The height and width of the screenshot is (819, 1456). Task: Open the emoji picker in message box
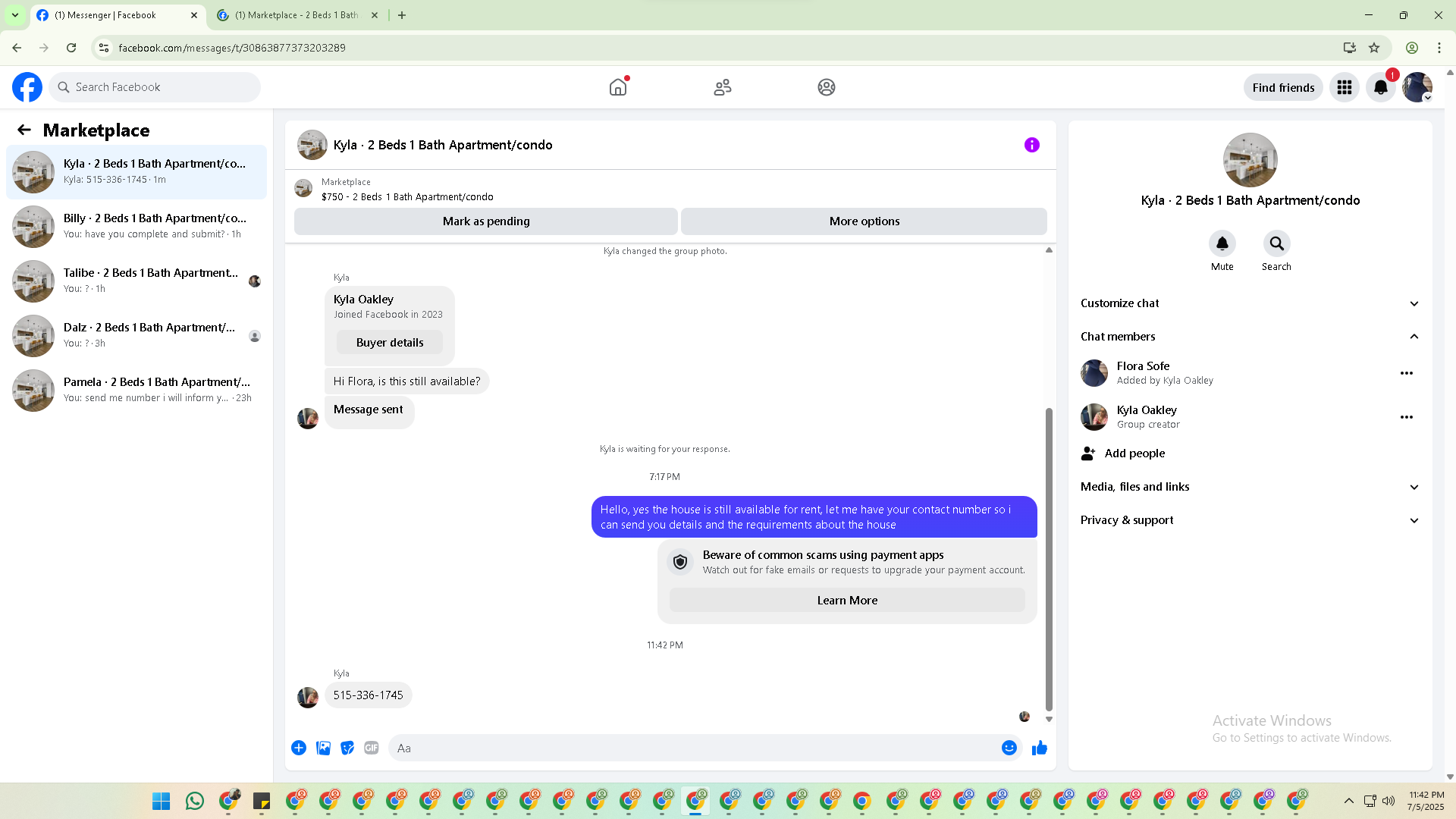[x=1009, y=748]
